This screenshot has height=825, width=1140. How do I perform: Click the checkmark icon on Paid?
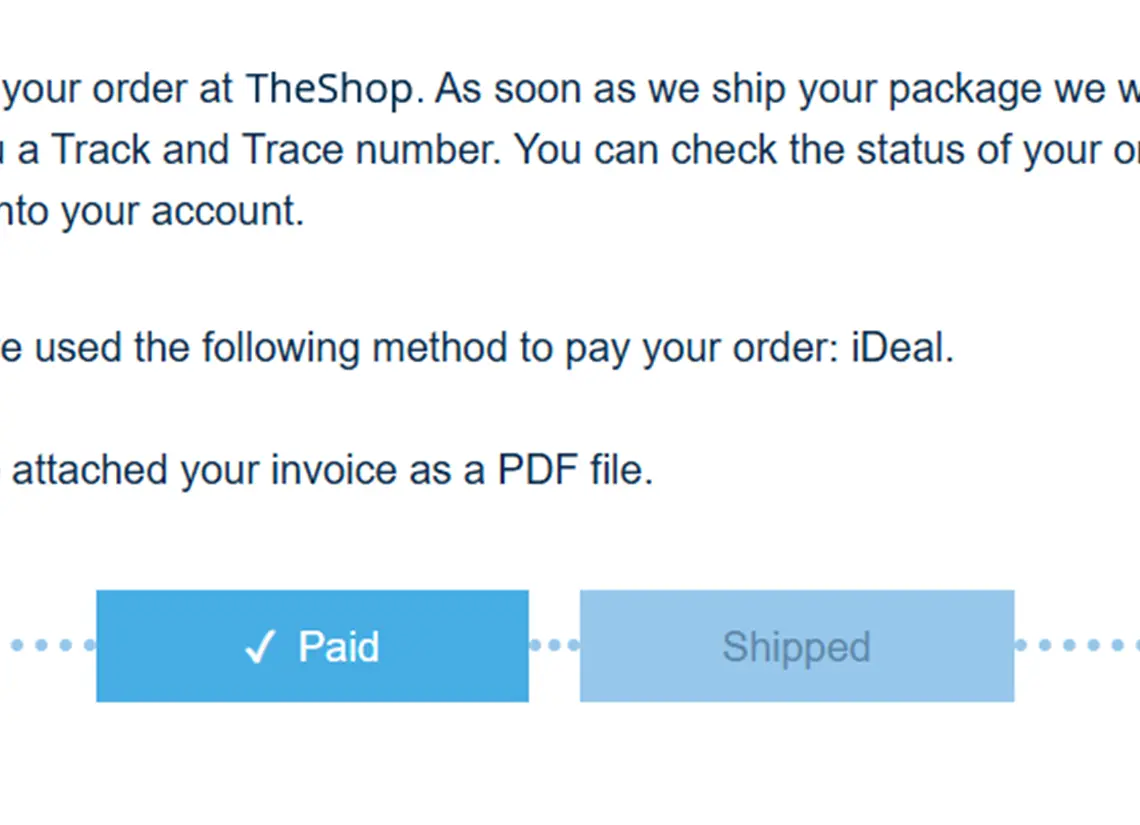[x=259, y=648]
